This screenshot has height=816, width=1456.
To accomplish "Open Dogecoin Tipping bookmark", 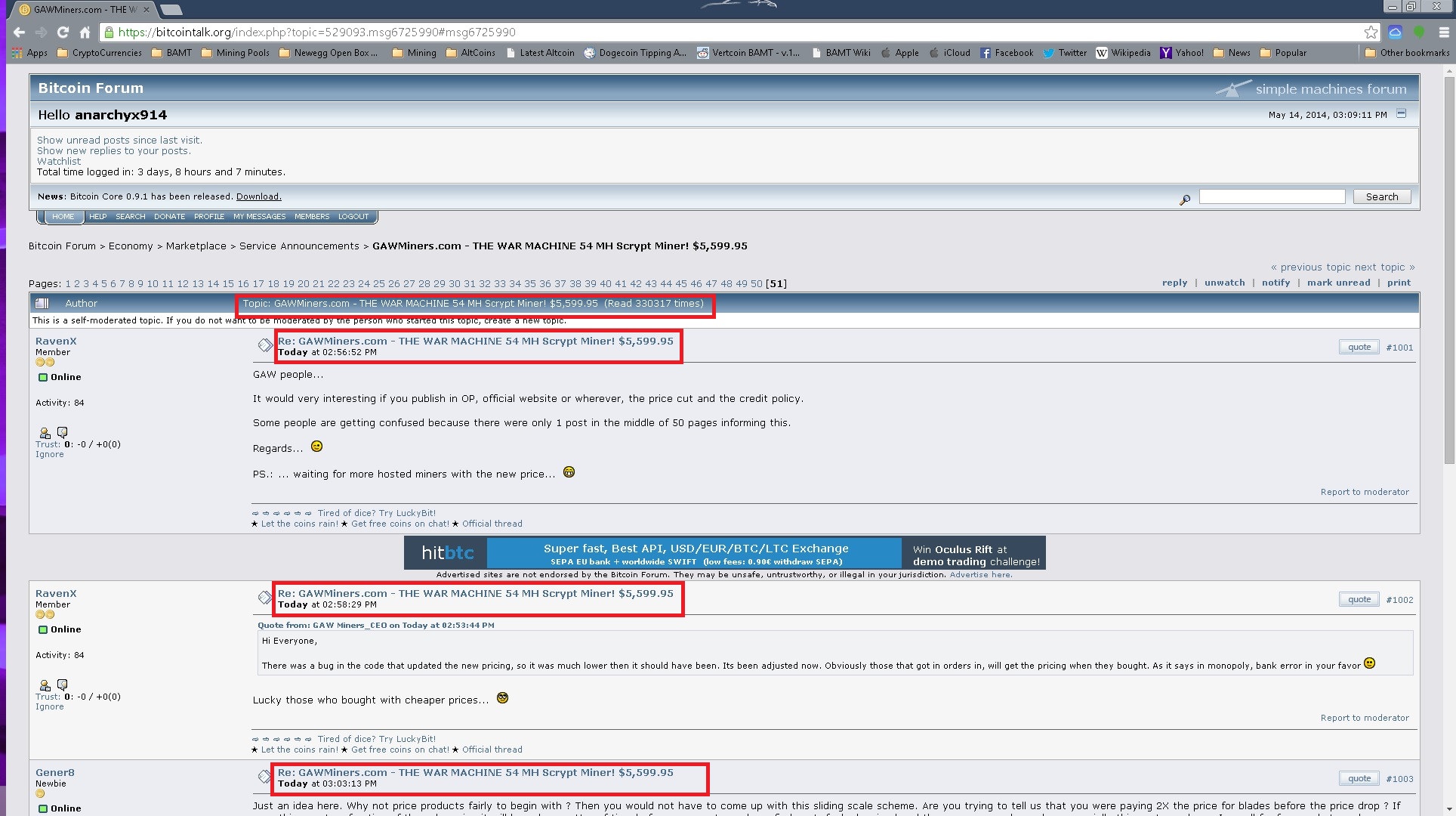I will (635, 53).
